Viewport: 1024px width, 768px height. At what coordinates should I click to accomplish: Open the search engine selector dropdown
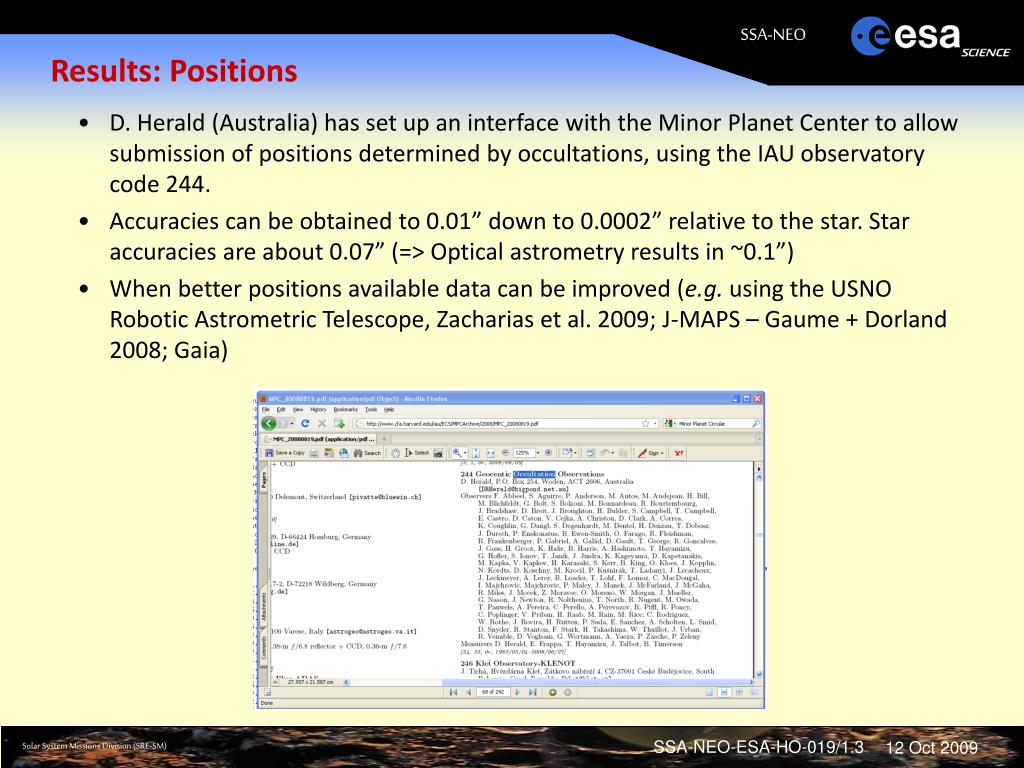click(x=675, y=423)
